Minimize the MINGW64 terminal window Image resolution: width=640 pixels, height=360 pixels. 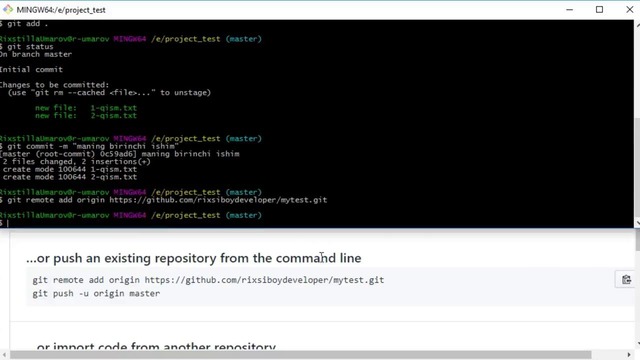click(569, 9)
